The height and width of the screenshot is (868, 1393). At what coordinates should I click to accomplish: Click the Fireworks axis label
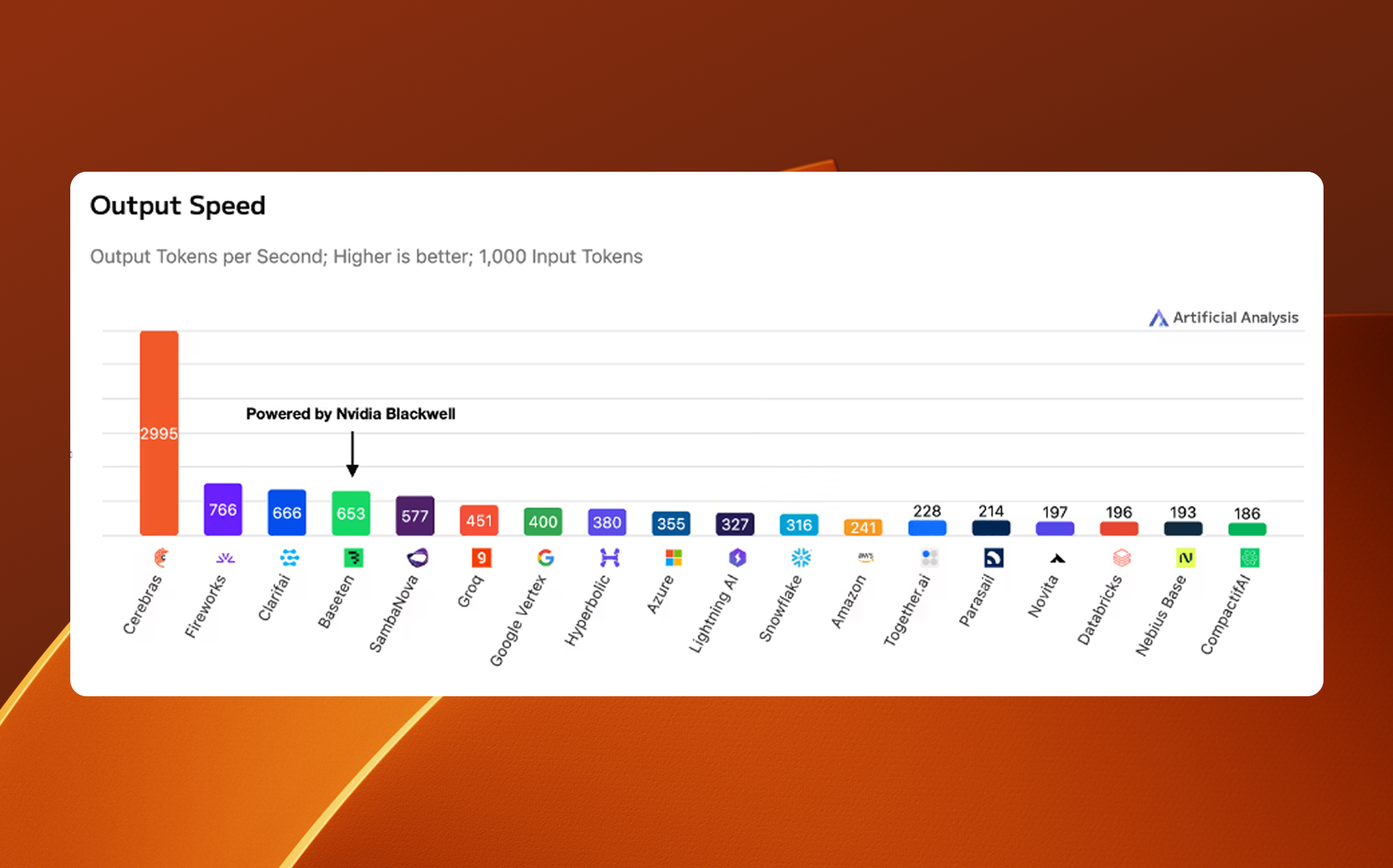(205, 607)
